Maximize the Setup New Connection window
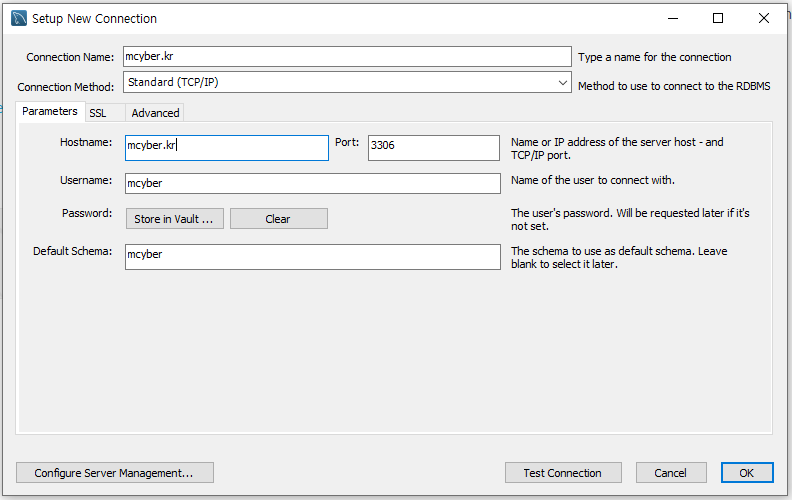 pos(718,18)
